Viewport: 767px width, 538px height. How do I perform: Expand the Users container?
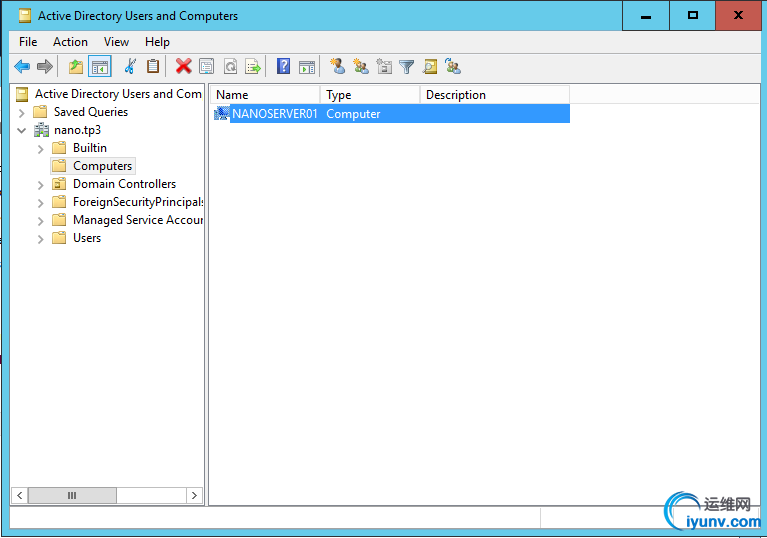click(x=41, y=239)
